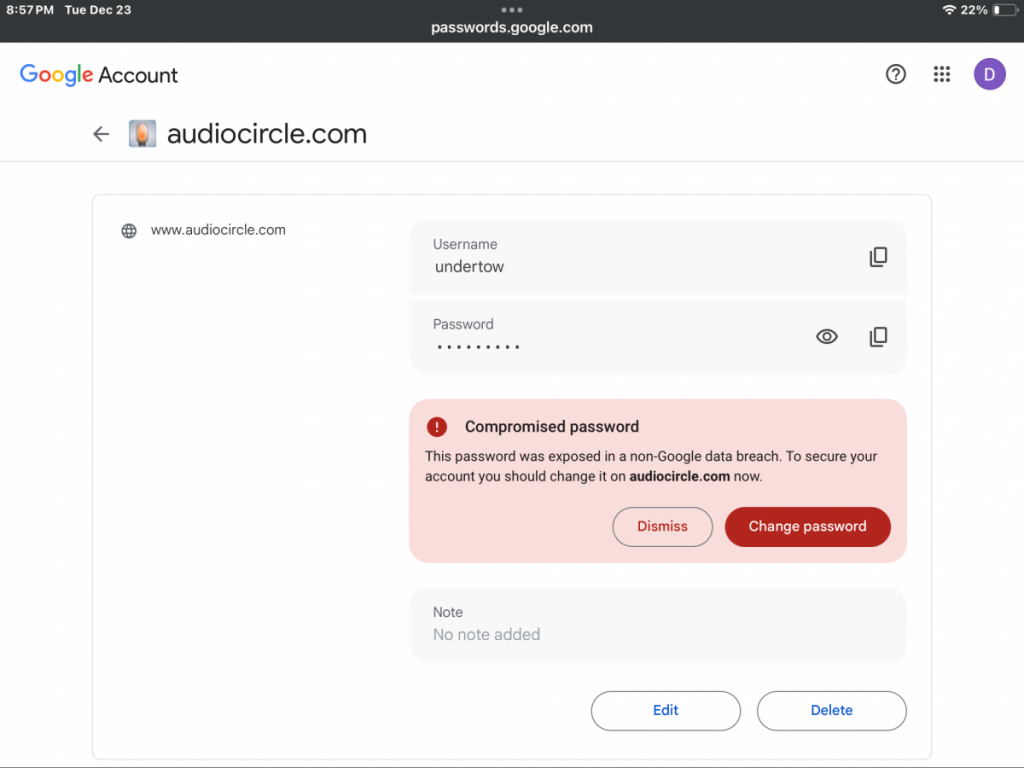Go back using the left arrow

pyautogui.click(x=101, y=134)
